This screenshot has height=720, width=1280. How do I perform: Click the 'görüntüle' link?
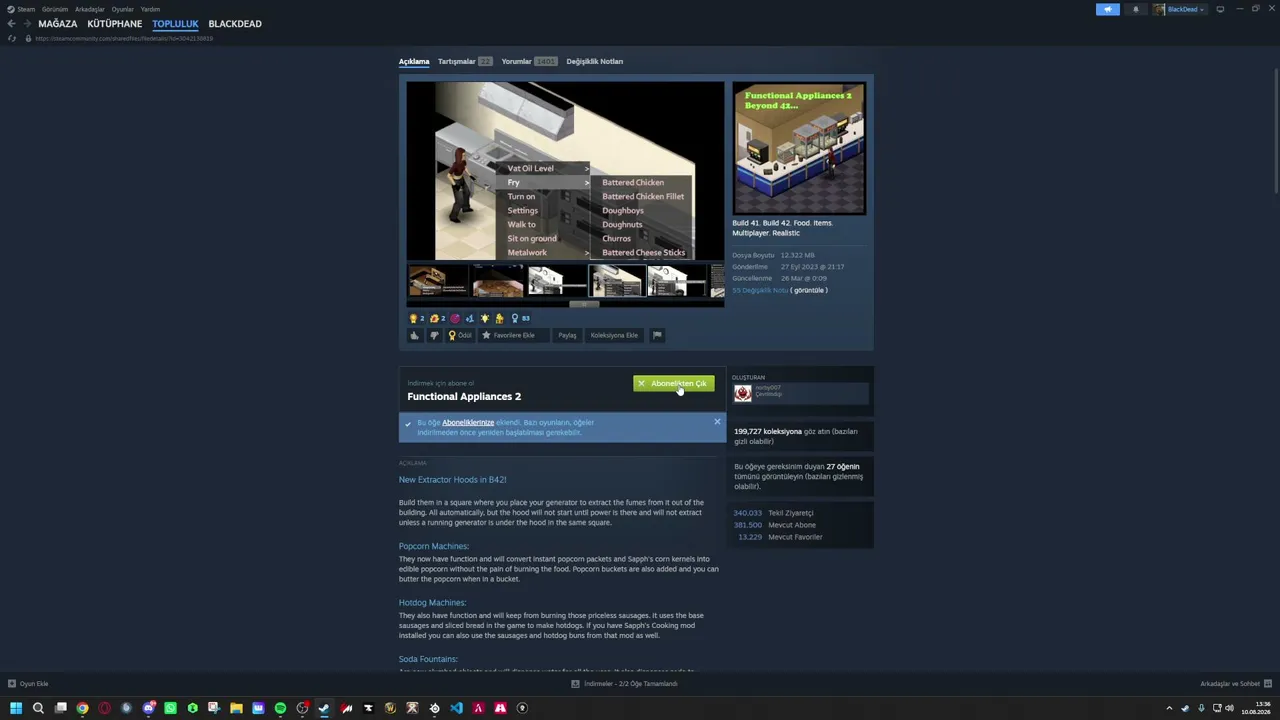809,290
